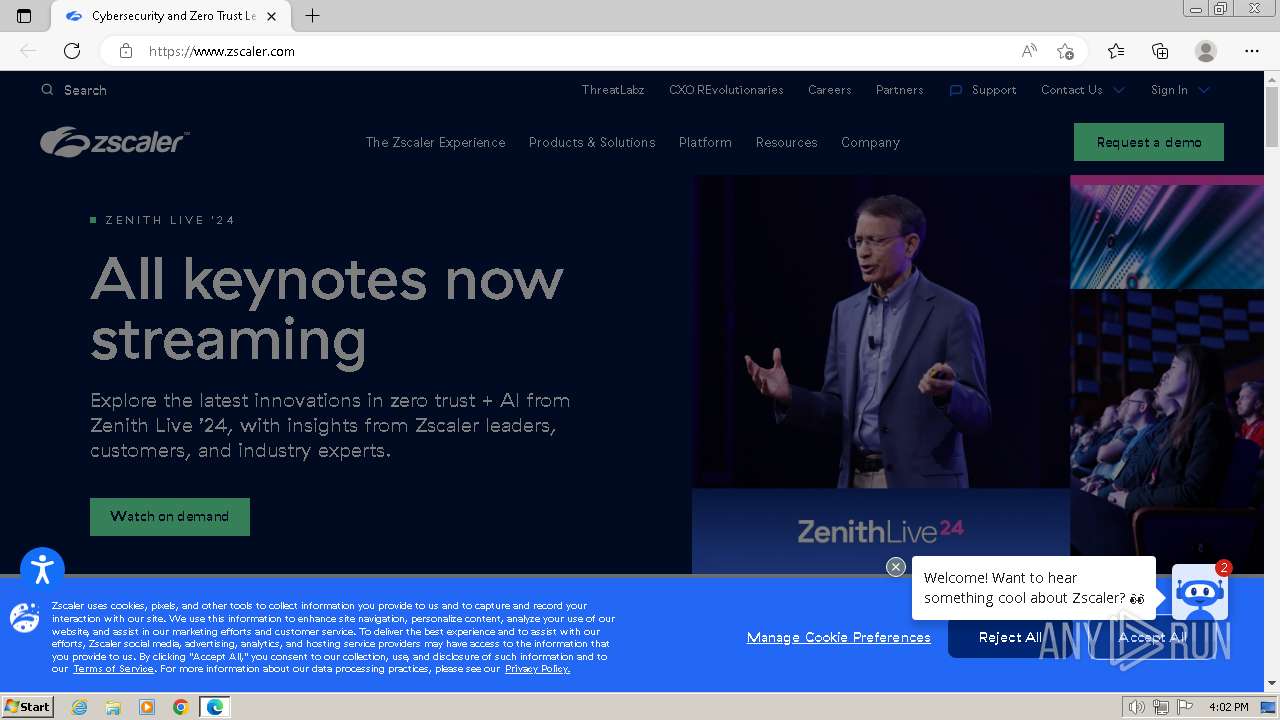Open the tab actions menu icon
Image resolution: width=1280 pixels, height=720 pixels.
[24, 16]
